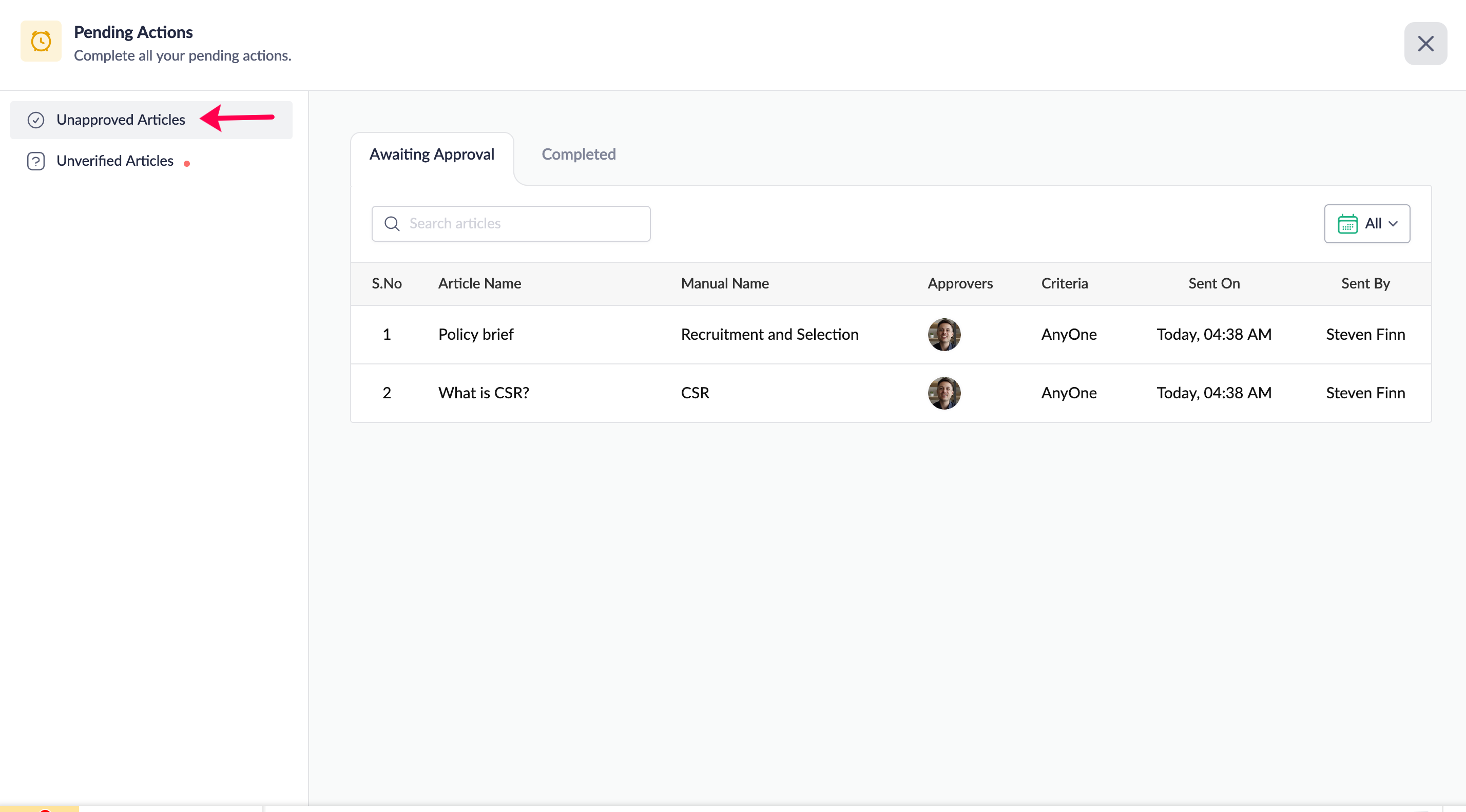This screenshot has height=812, width=1466.
Task: Click approver avatar in What is CSR? row
Action: (944, 393)
